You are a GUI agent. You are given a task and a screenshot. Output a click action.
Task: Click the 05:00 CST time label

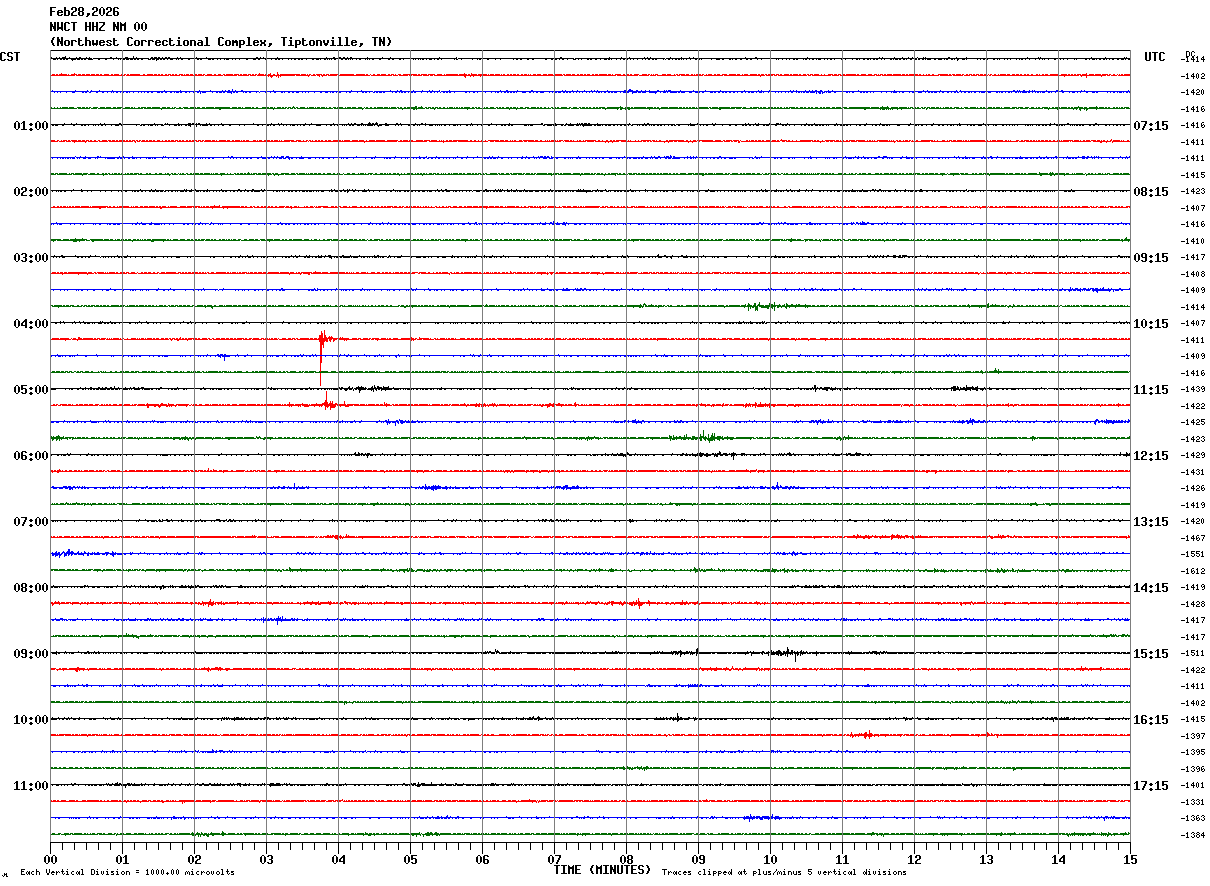(31, 390)
